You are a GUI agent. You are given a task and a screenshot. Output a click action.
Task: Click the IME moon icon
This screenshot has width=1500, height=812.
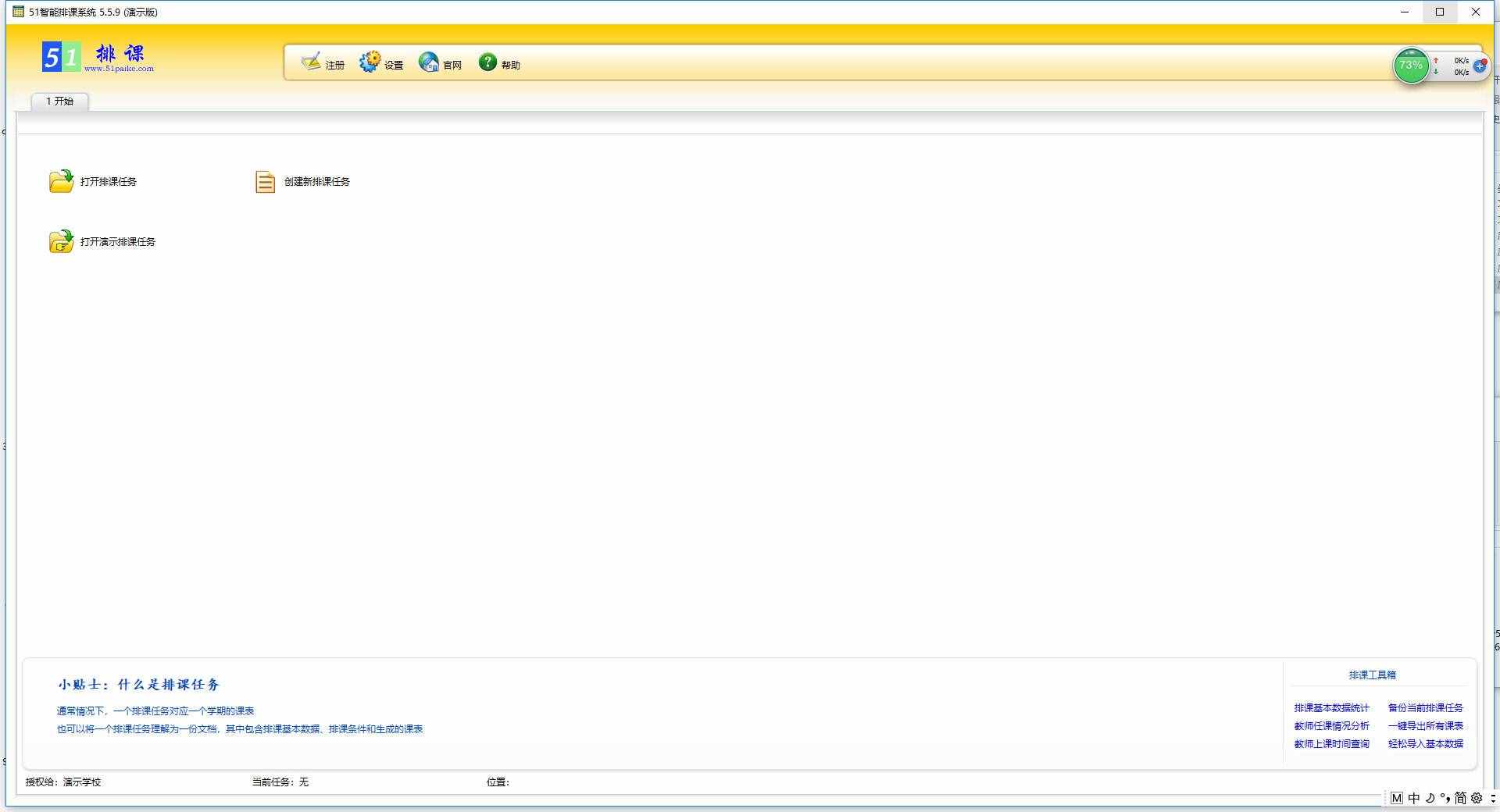pos(1430,798)
